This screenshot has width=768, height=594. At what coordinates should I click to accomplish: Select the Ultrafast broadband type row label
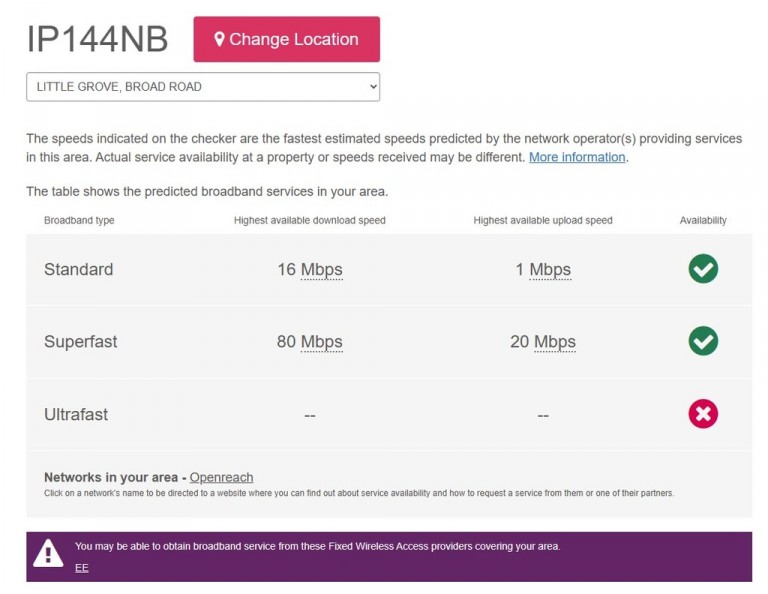click(76, 414)
